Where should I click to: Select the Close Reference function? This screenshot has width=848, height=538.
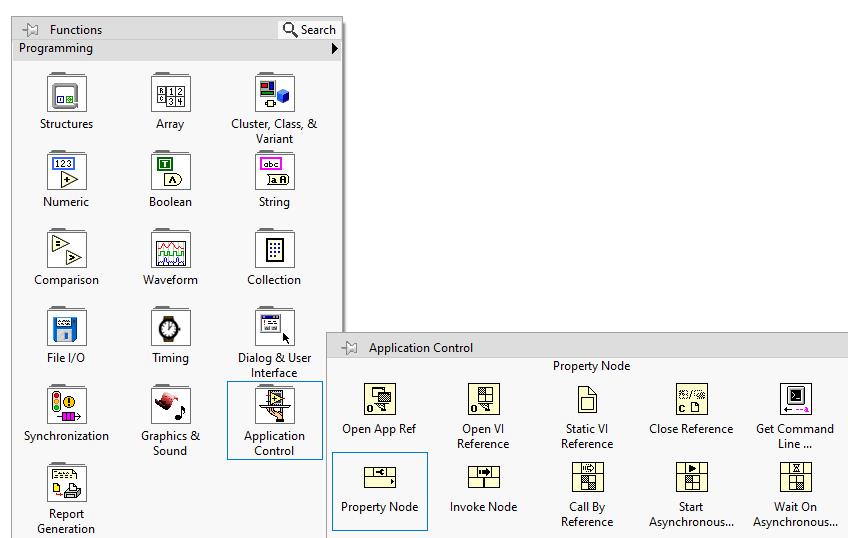(691, 399)
